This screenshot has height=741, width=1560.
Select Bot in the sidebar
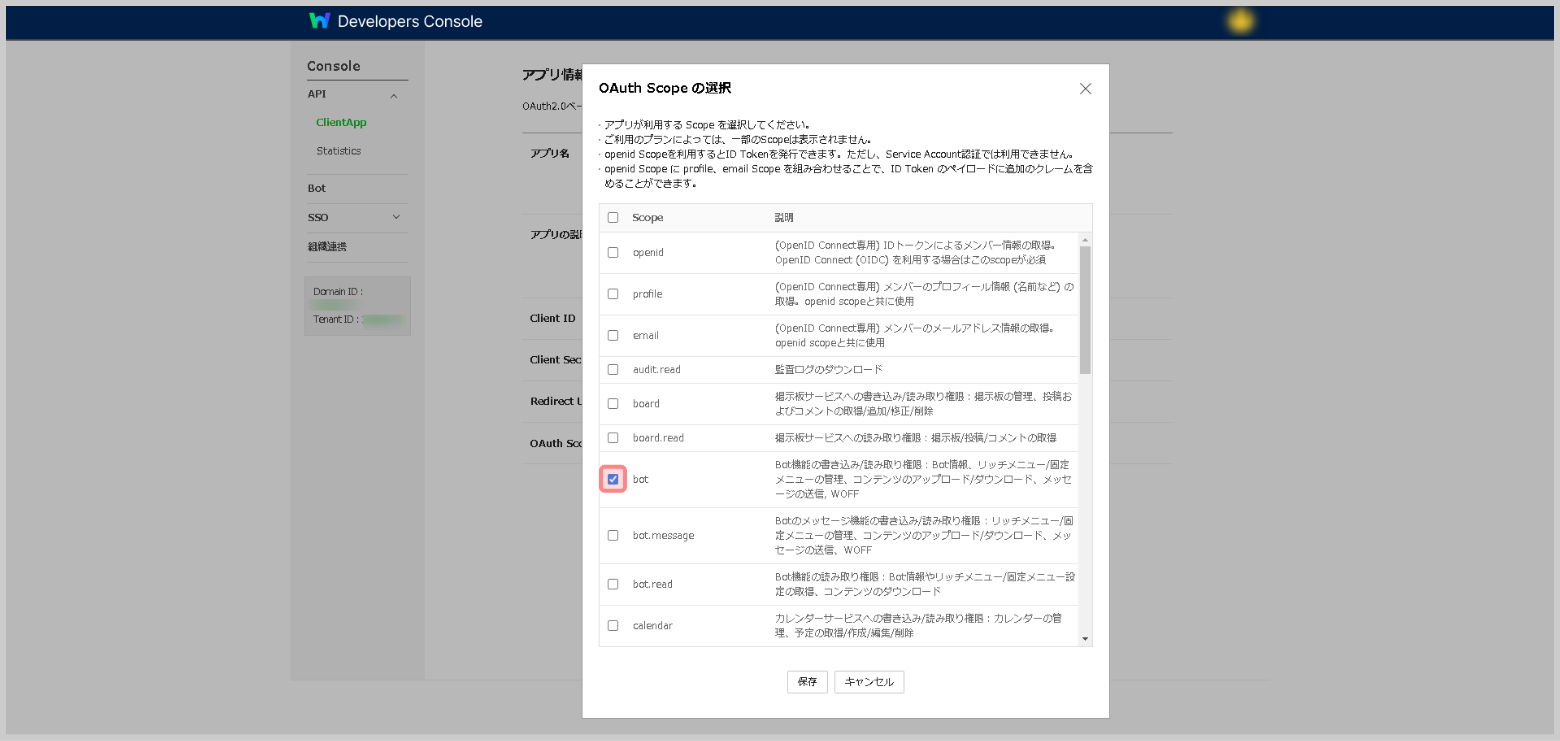tap(316, 188)
